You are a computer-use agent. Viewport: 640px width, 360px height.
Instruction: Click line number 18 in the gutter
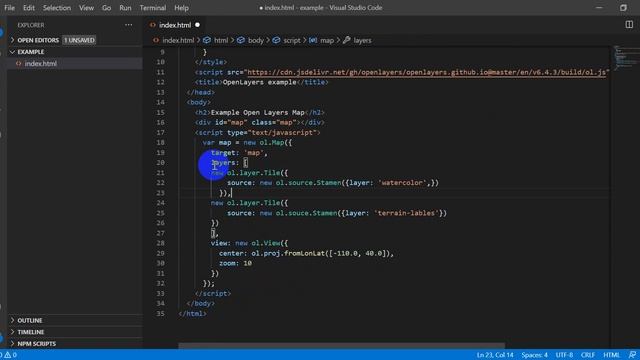(160, 142)
